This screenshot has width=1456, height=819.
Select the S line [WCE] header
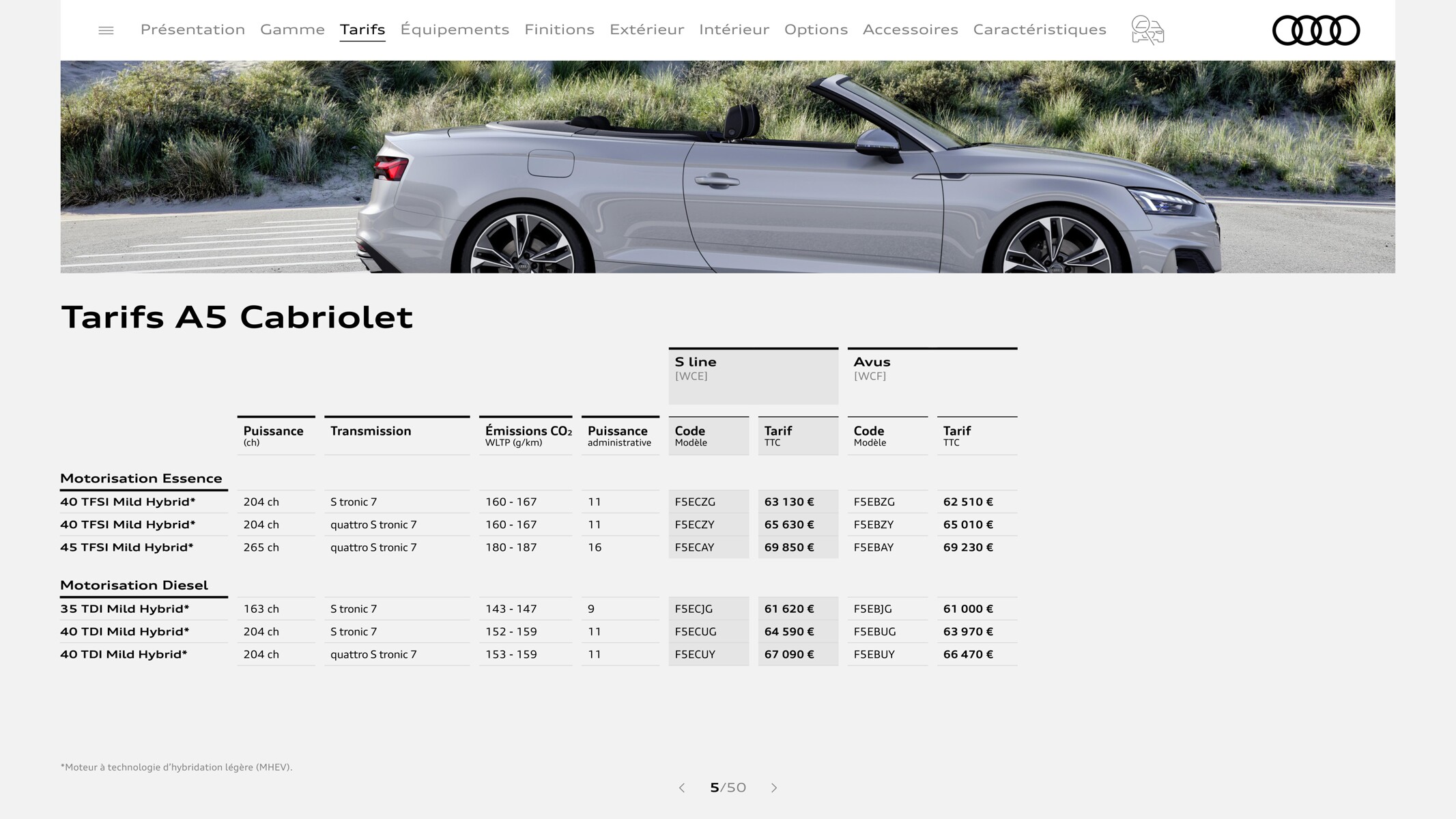(x=754, y=376)
